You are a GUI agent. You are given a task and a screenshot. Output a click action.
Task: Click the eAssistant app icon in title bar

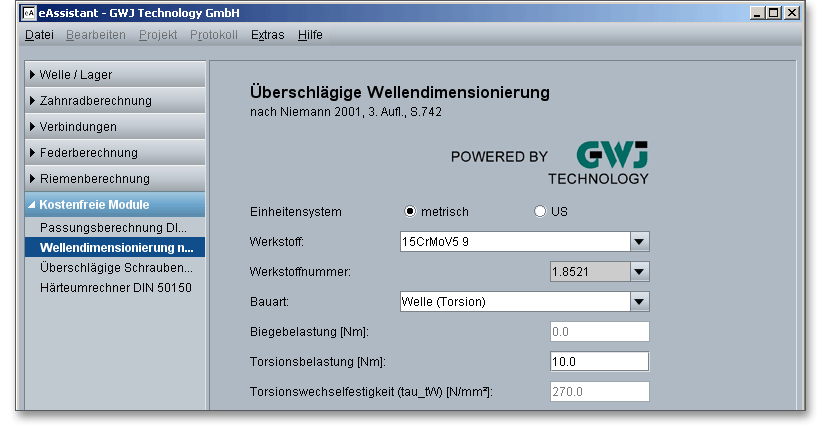pos(28,13)
